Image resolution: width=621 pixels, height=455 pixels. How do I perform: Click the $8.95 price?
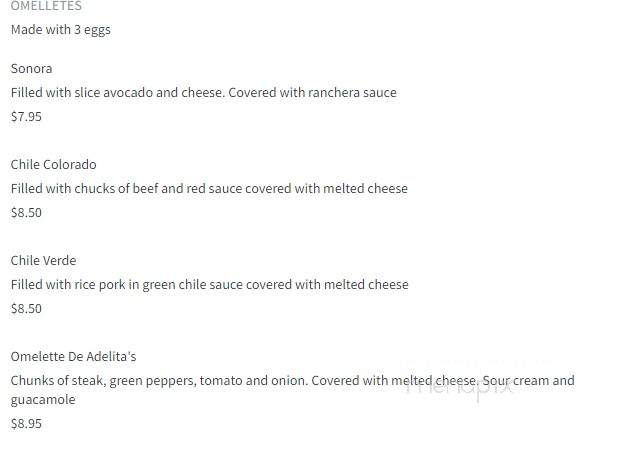[x=26, y=424]
